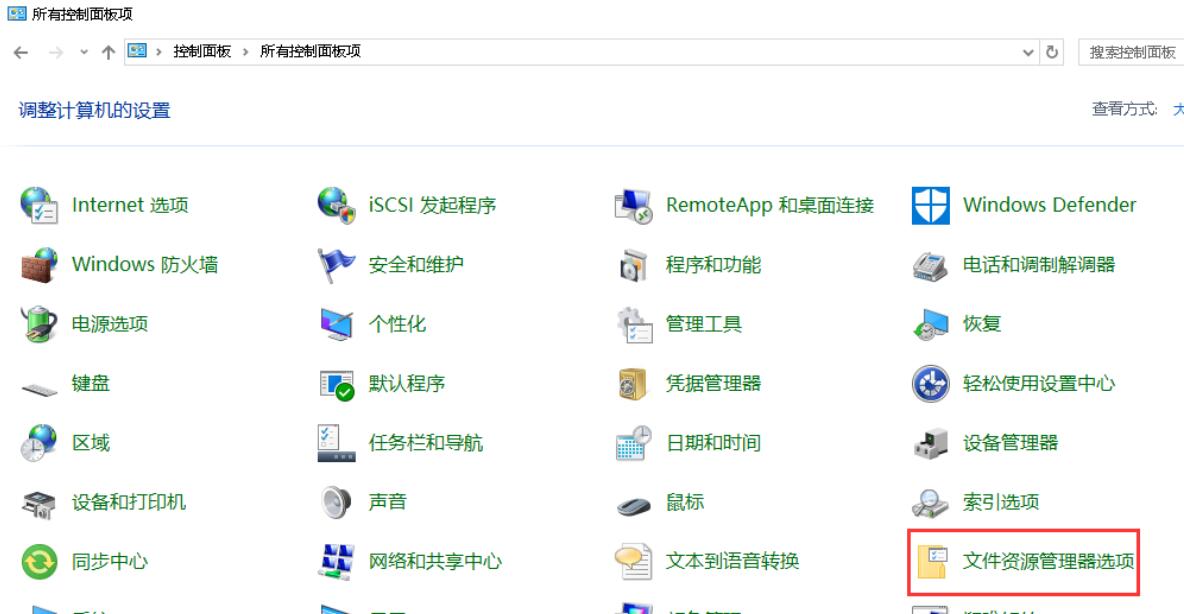Image resolution: width=1184 pixels, height=614 pixels.
Task: Click the window icon in title bar
Action: (17, 14)
